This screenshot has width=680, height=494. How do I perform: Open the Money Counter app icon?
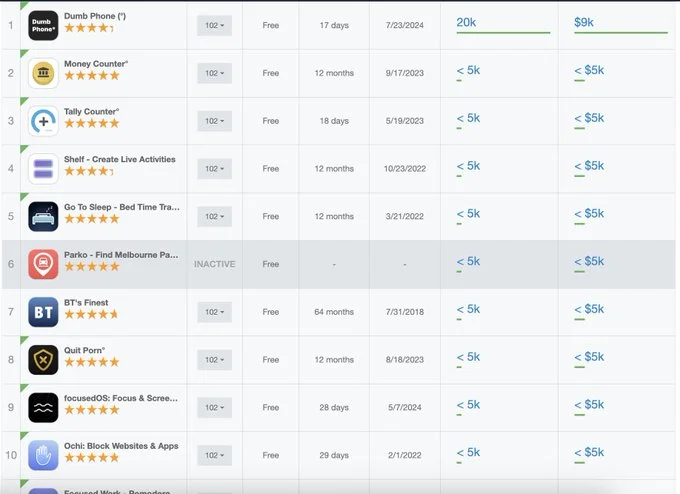(43, 73)
